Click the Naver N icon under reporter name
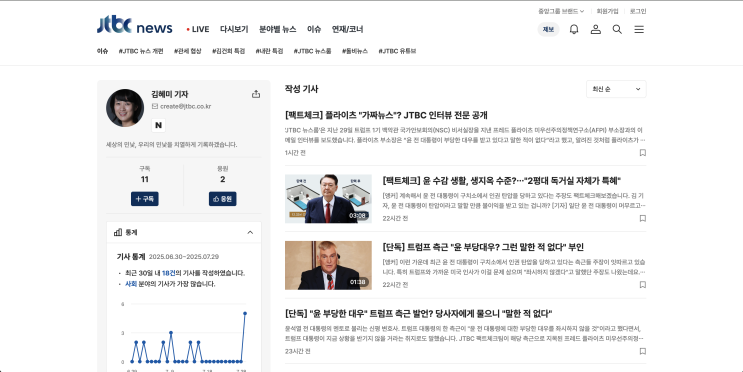This screenshot has width=743, height=372. 159,125
